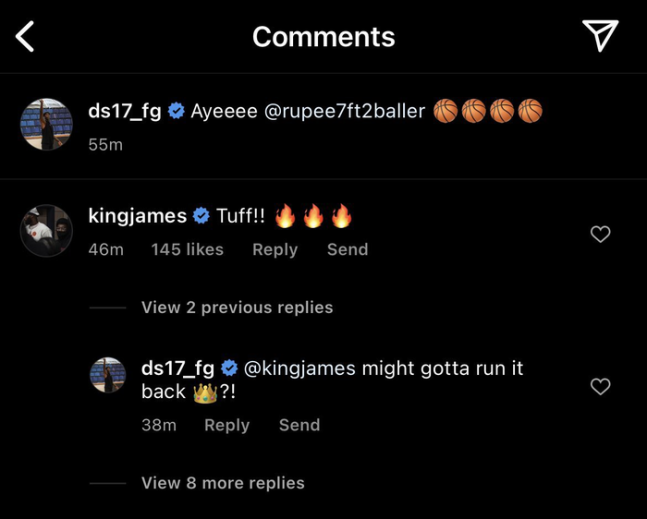Open direct share paper plane icon

(x=600, y=36)
